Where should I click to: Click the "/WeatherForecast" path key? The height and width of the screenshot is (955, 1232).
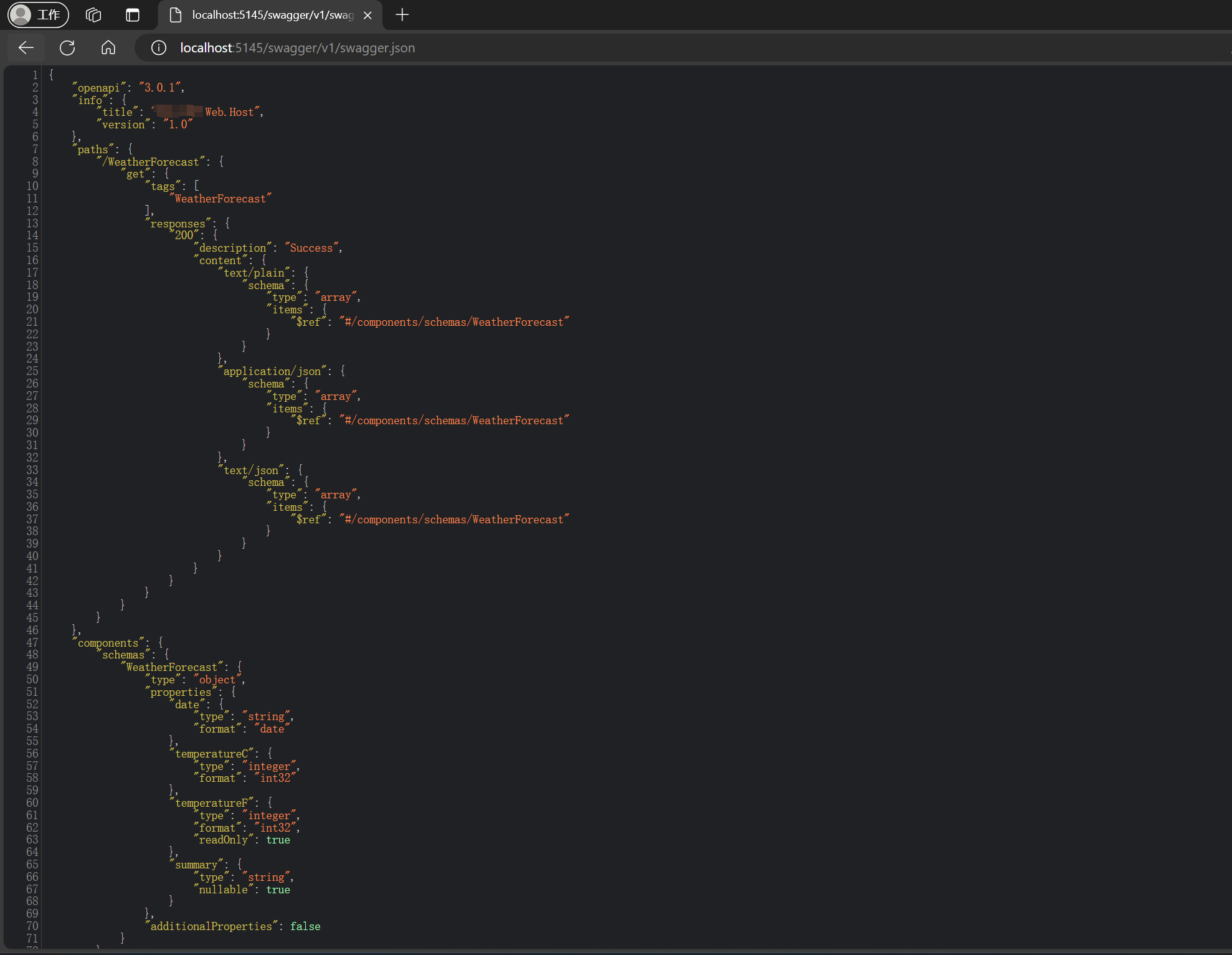[x=153, y=162]
